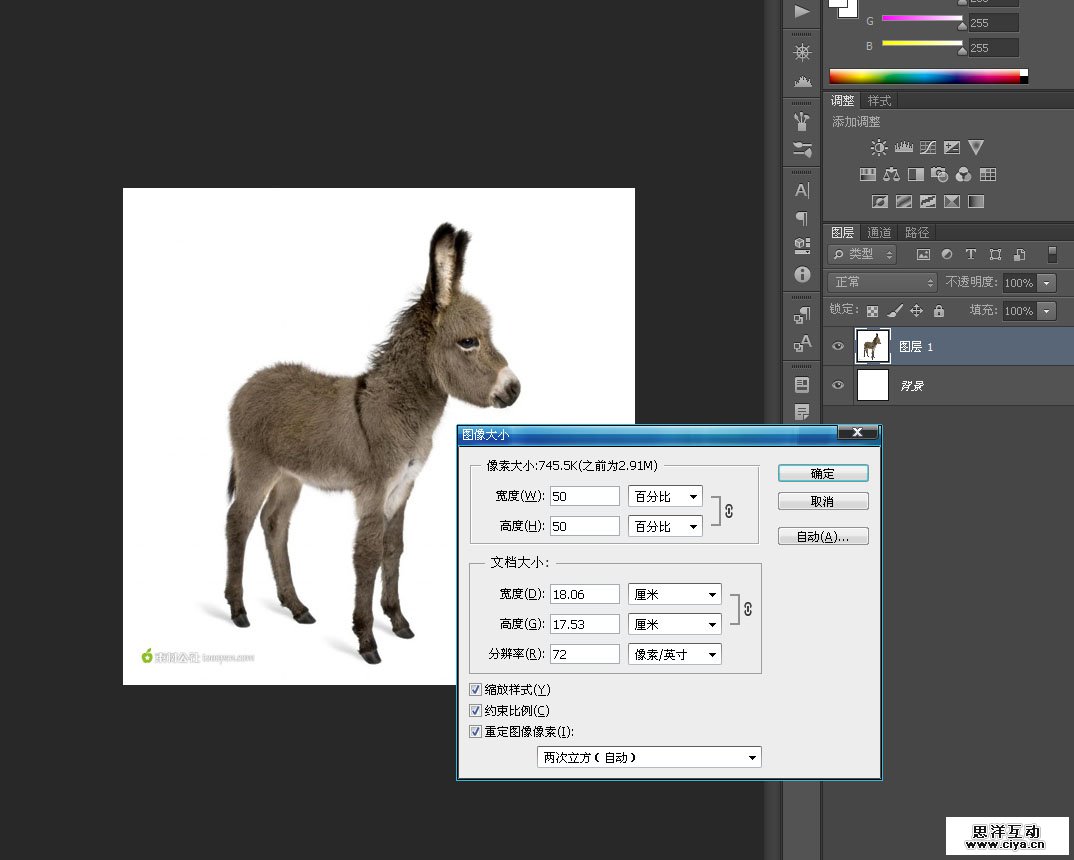Click the Curves adjustment icon

pyautogui.click(x=928, y=147)
